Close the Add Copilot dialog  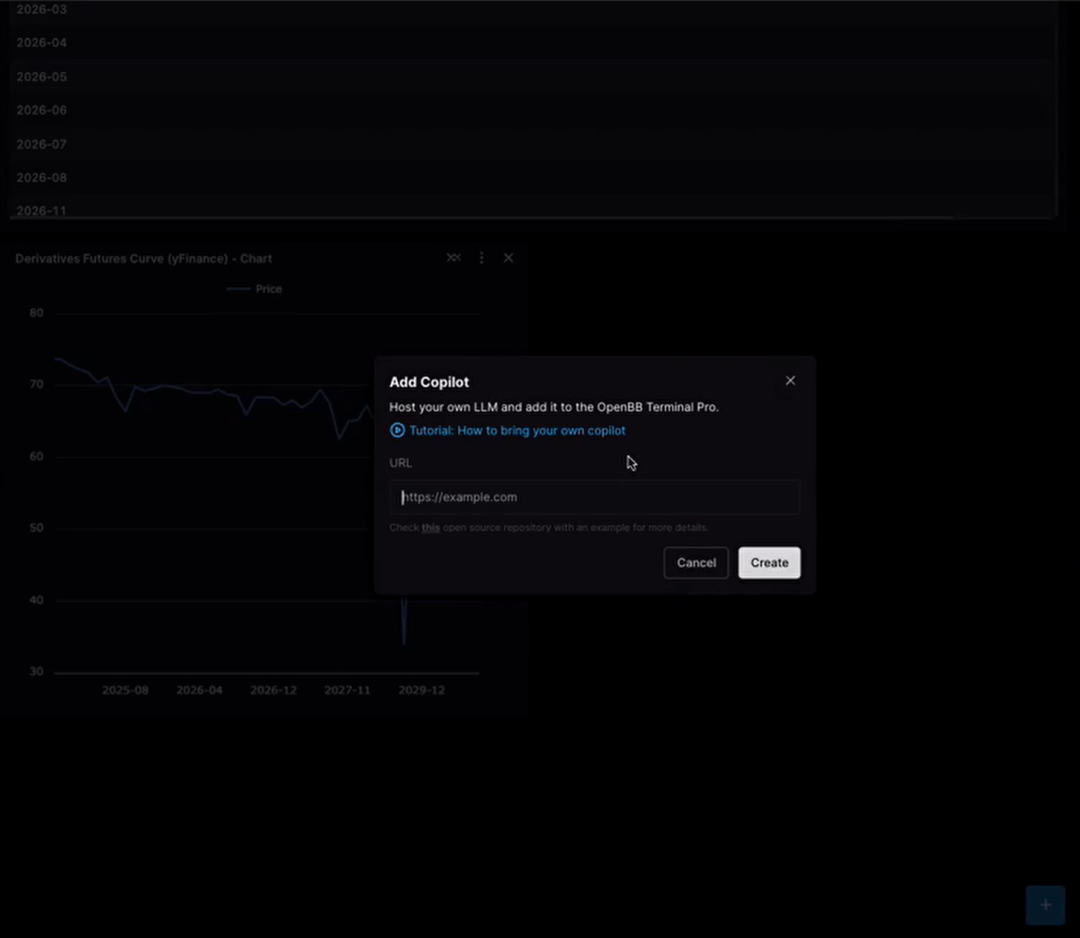[790, 380]
